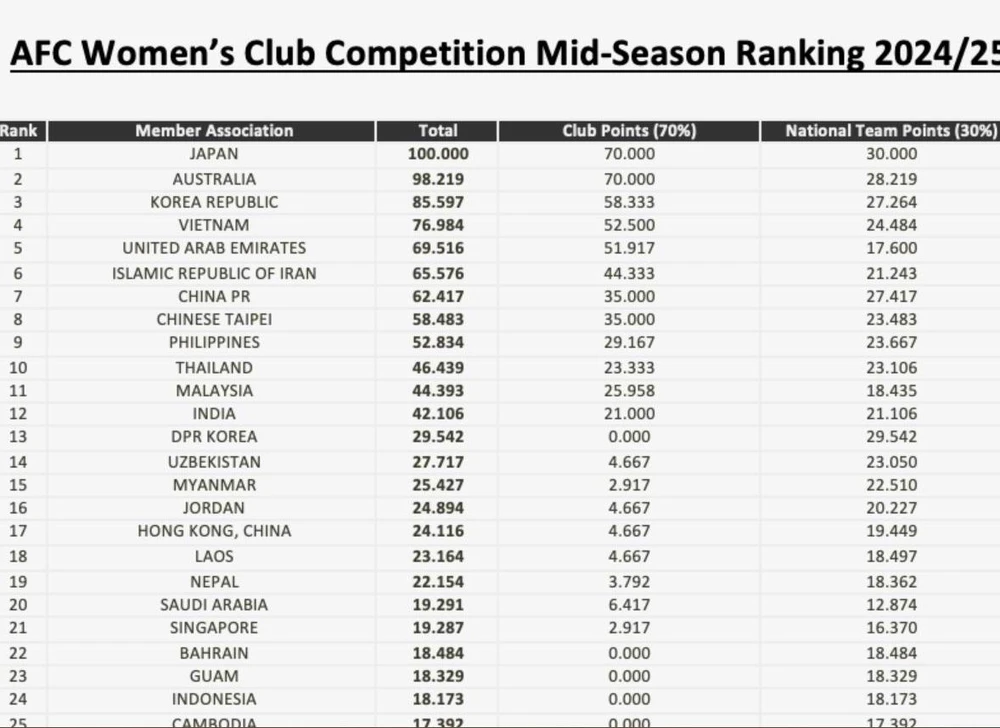Click the National Team Points (30%) header
Screen dimensions: 1000x728
[x=891, y=130]
